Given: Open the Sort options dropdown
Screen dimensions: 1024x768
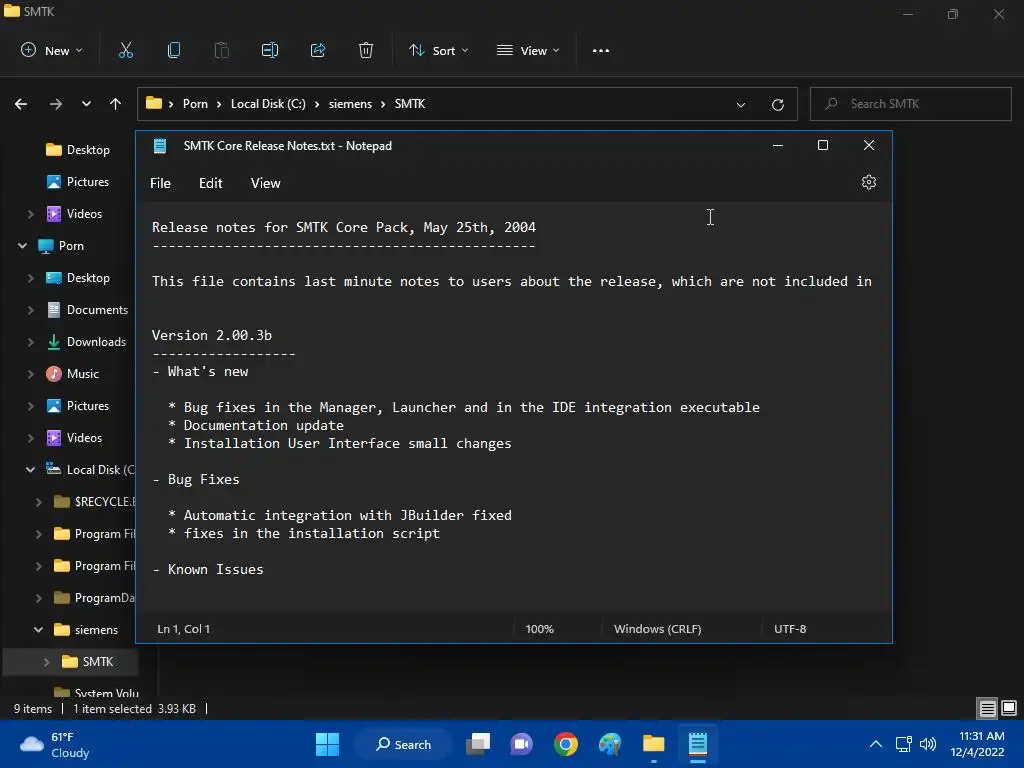Looking at the screenshot, I should click(x=438, y=50).
